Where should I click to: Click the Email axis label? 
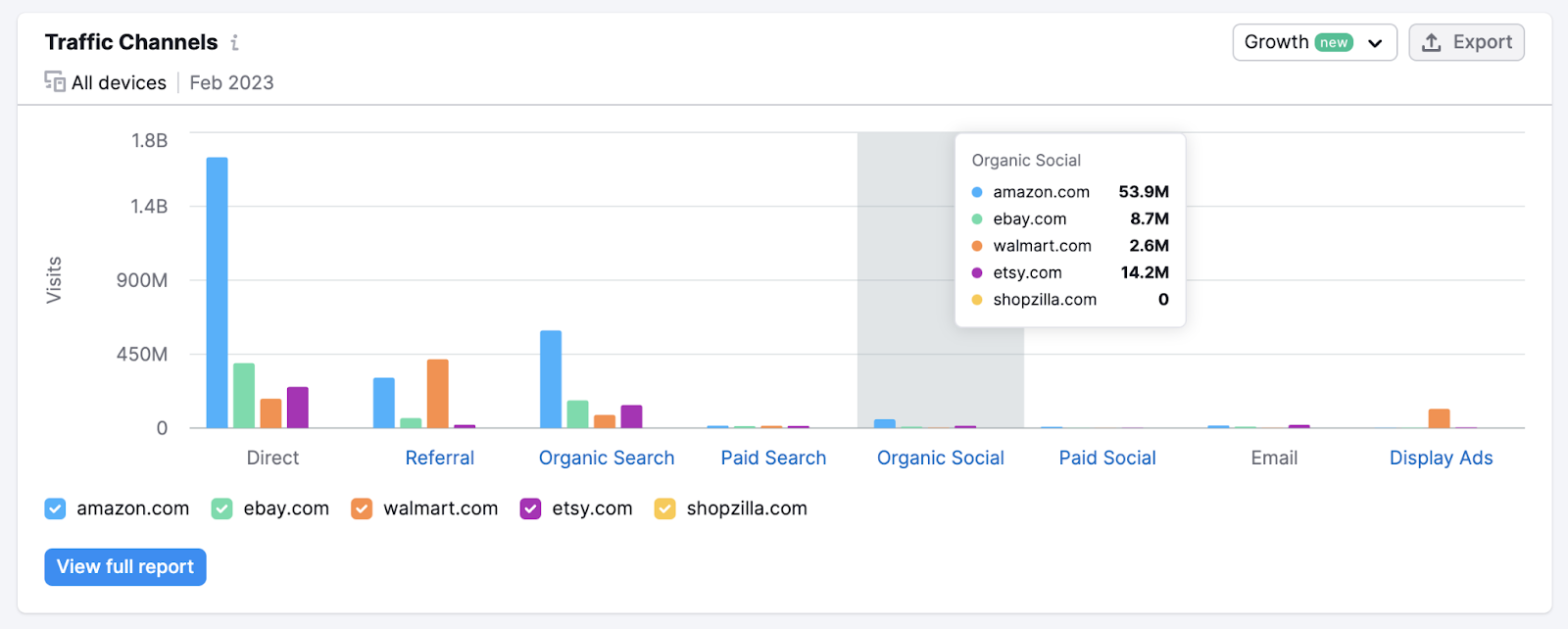click(x=1274, y=458)
